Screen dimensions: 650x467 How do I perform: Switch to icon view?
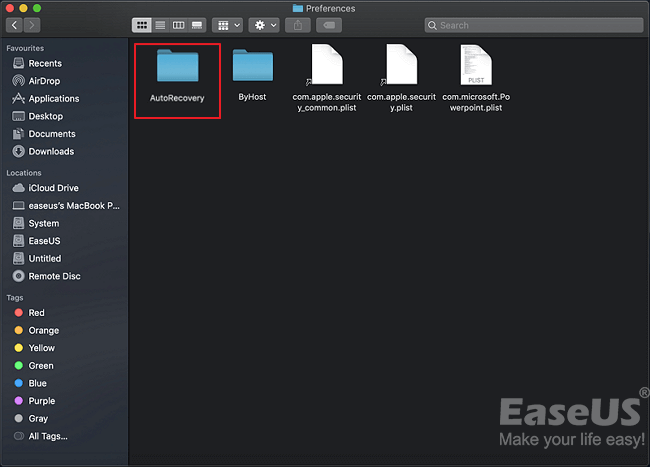142,25
